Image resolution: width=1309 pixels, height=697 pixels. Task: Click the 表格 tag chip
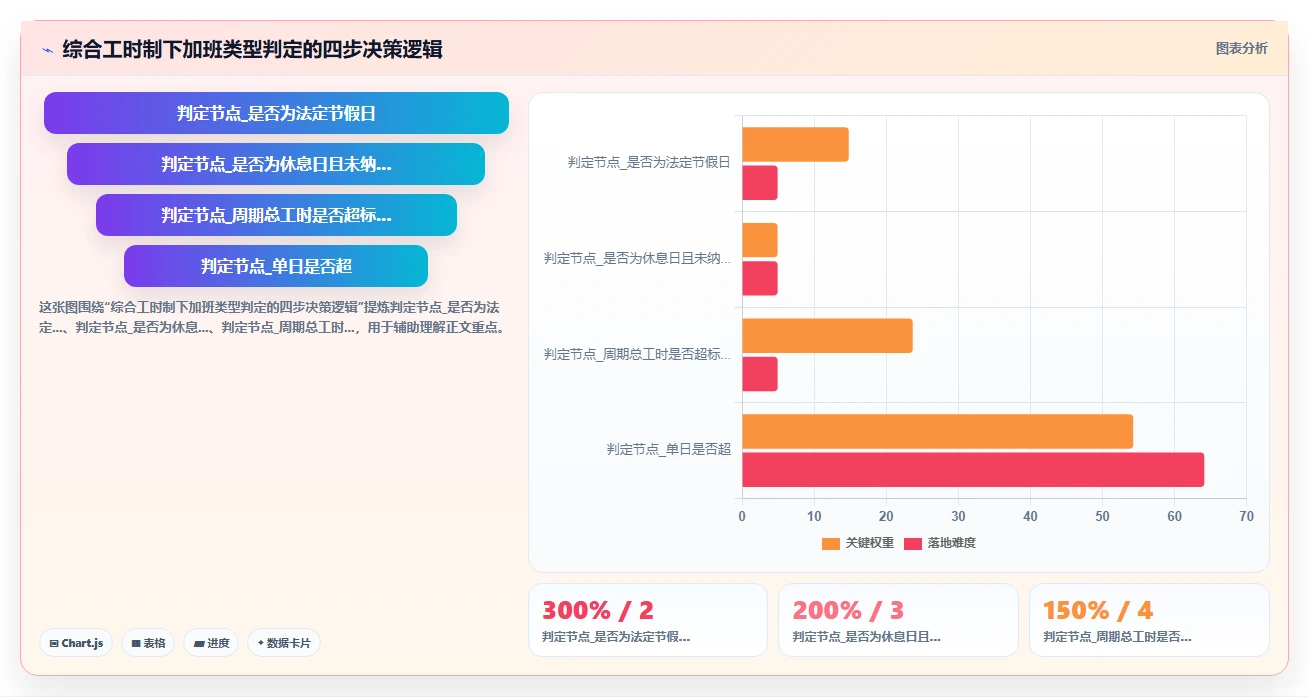click(148, 643)
